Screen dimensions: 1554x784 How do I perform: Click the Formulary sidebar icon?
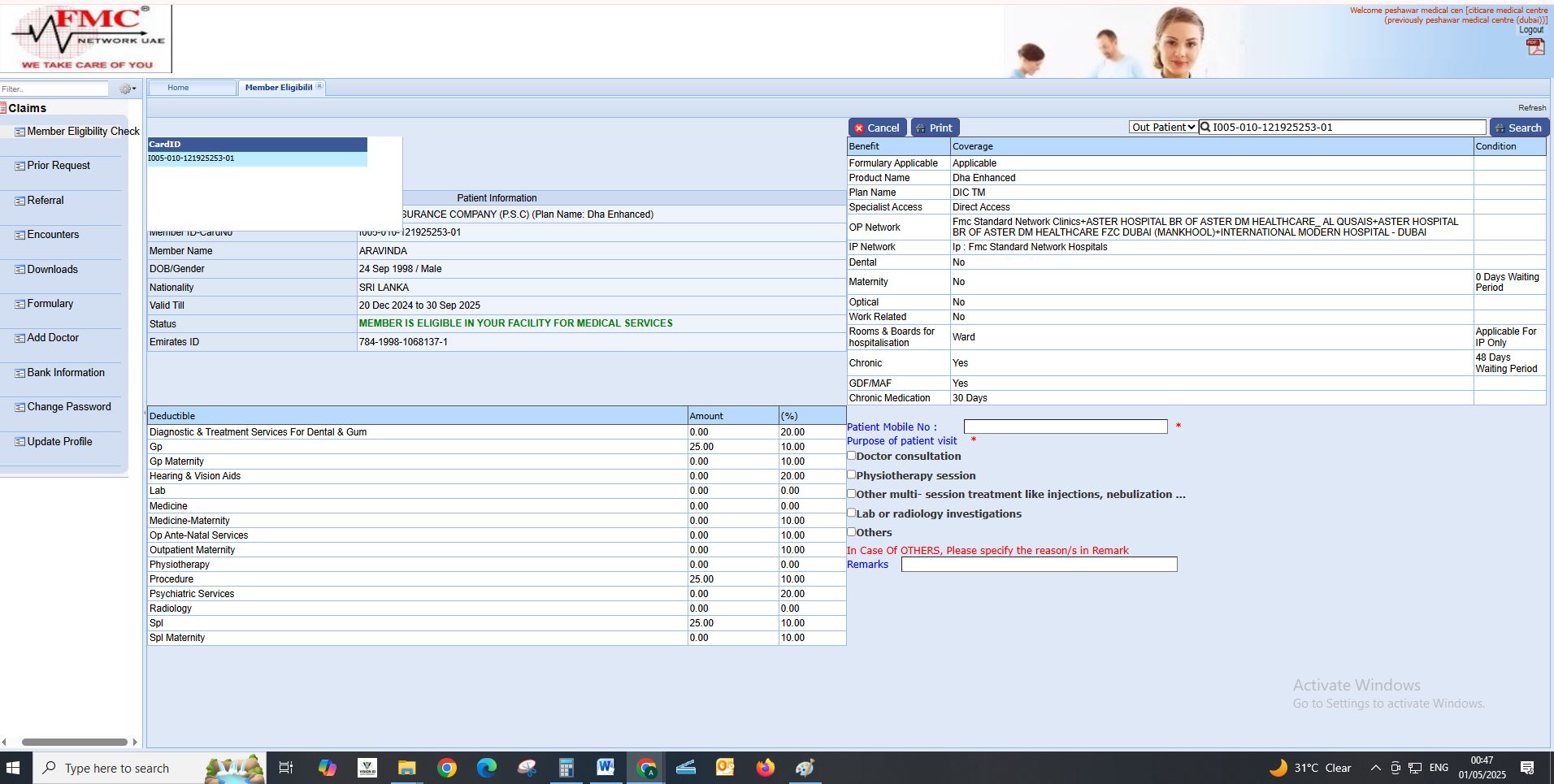(x=20, y=304)
